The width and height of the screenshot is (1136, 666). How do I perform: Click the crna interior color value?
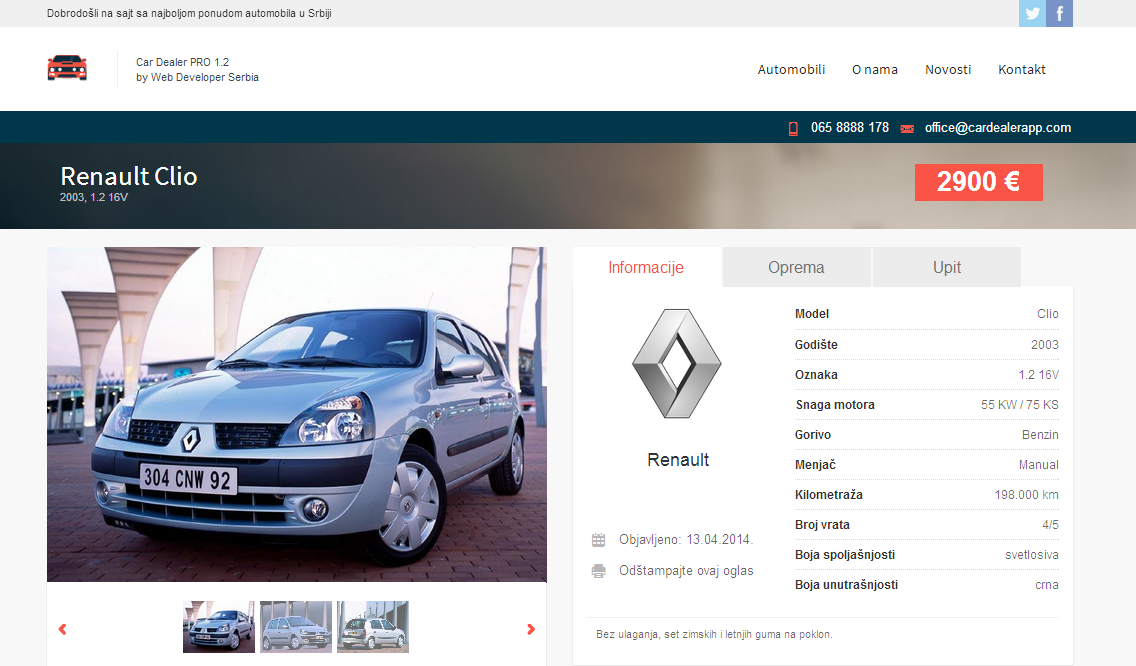pyautogui.click(x=1047, y=585)
